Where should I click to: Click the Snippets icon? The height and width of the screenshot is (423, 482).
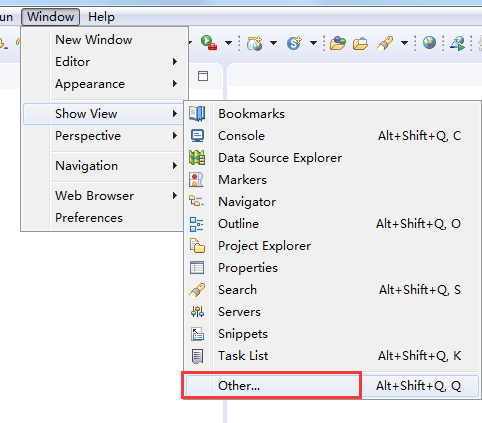(197, 334)
